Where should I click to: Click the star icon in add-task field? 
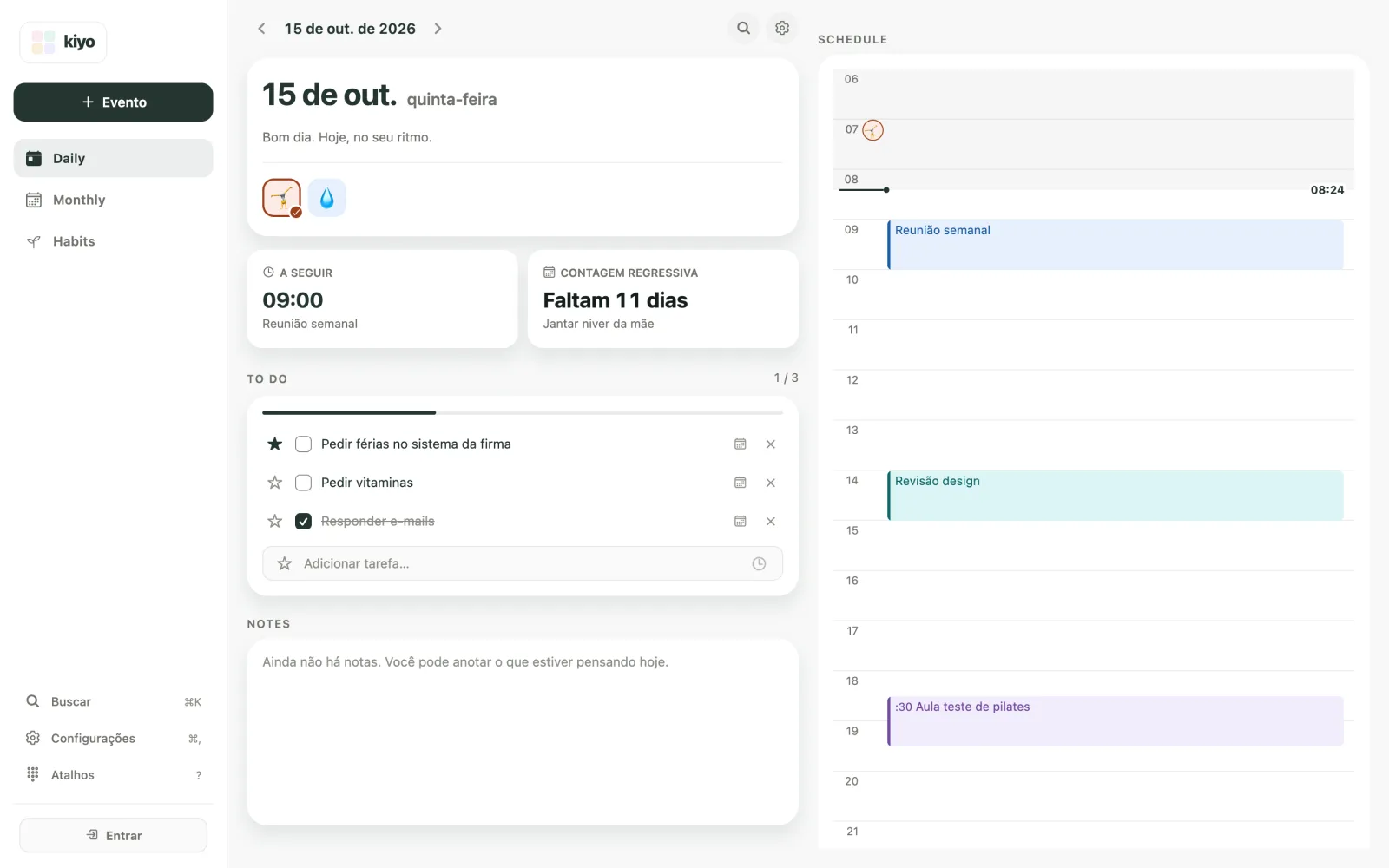(285, 563)
